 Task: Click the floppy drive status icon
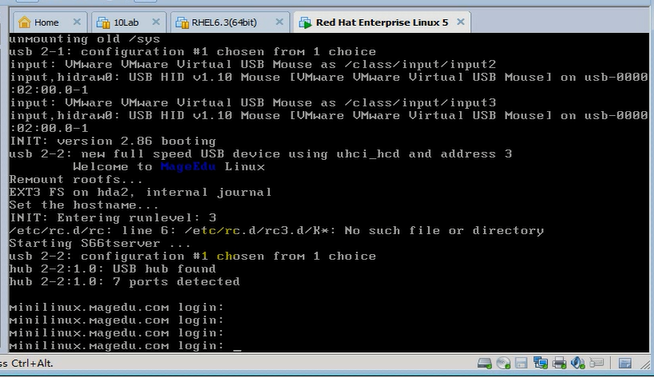click(521, 363)
